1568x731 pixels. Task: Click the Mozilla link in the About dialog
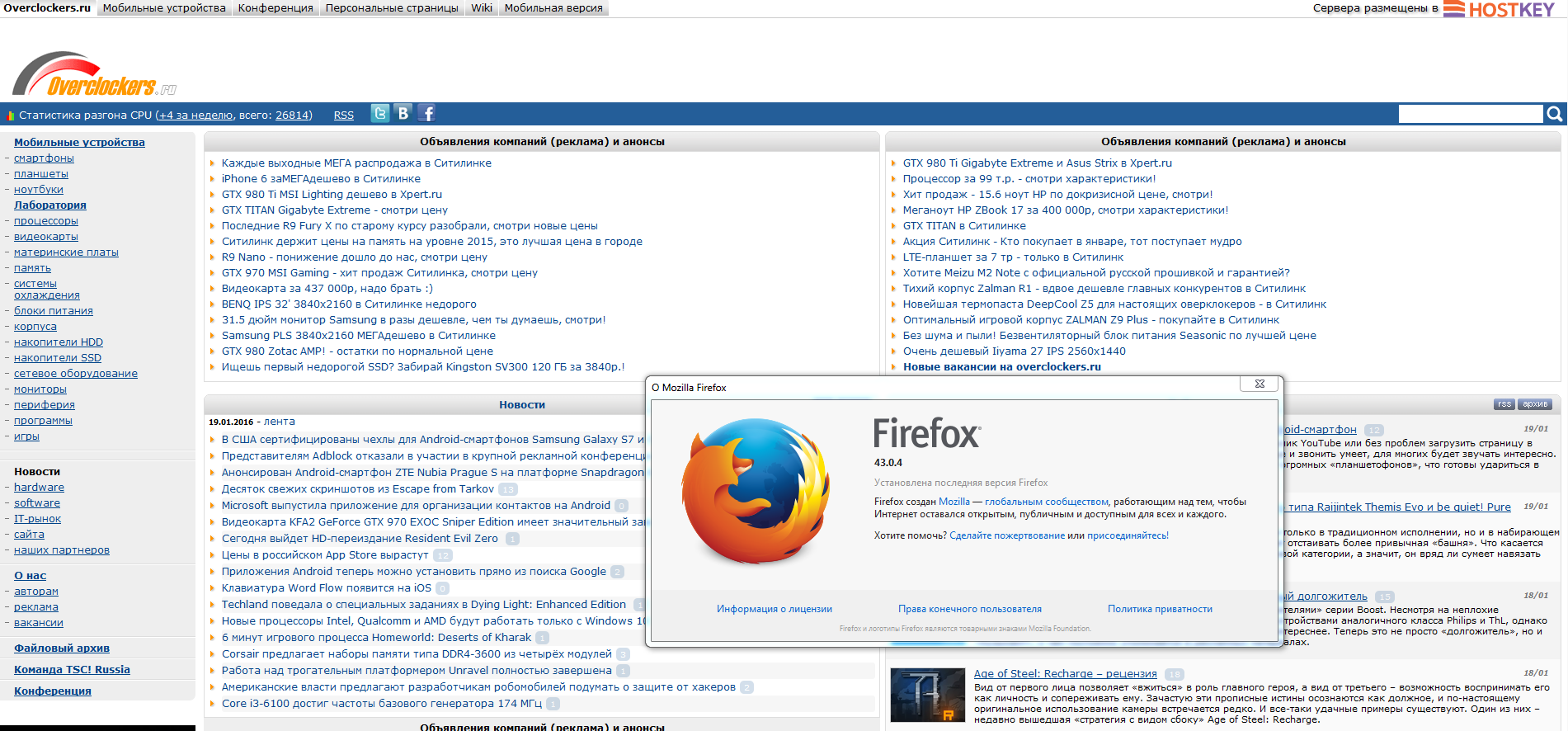click(954, 502)
